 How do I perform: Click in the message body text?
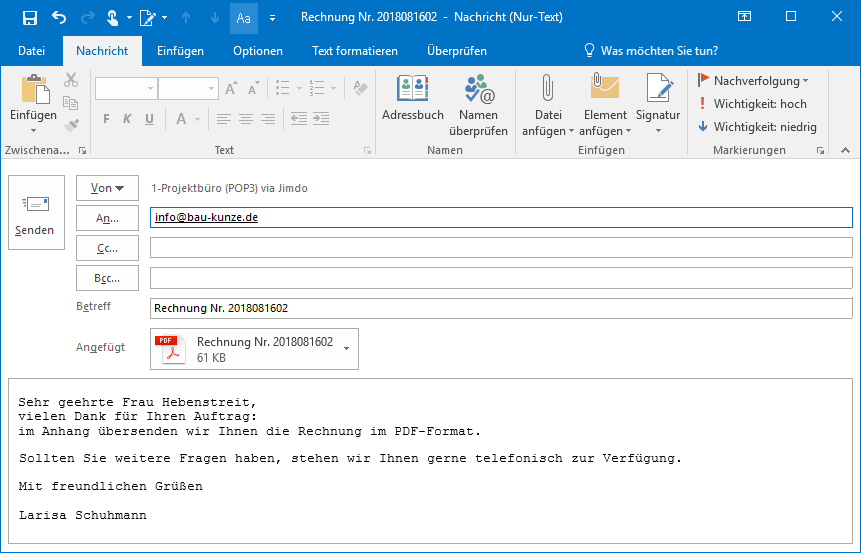pos(430,460)
